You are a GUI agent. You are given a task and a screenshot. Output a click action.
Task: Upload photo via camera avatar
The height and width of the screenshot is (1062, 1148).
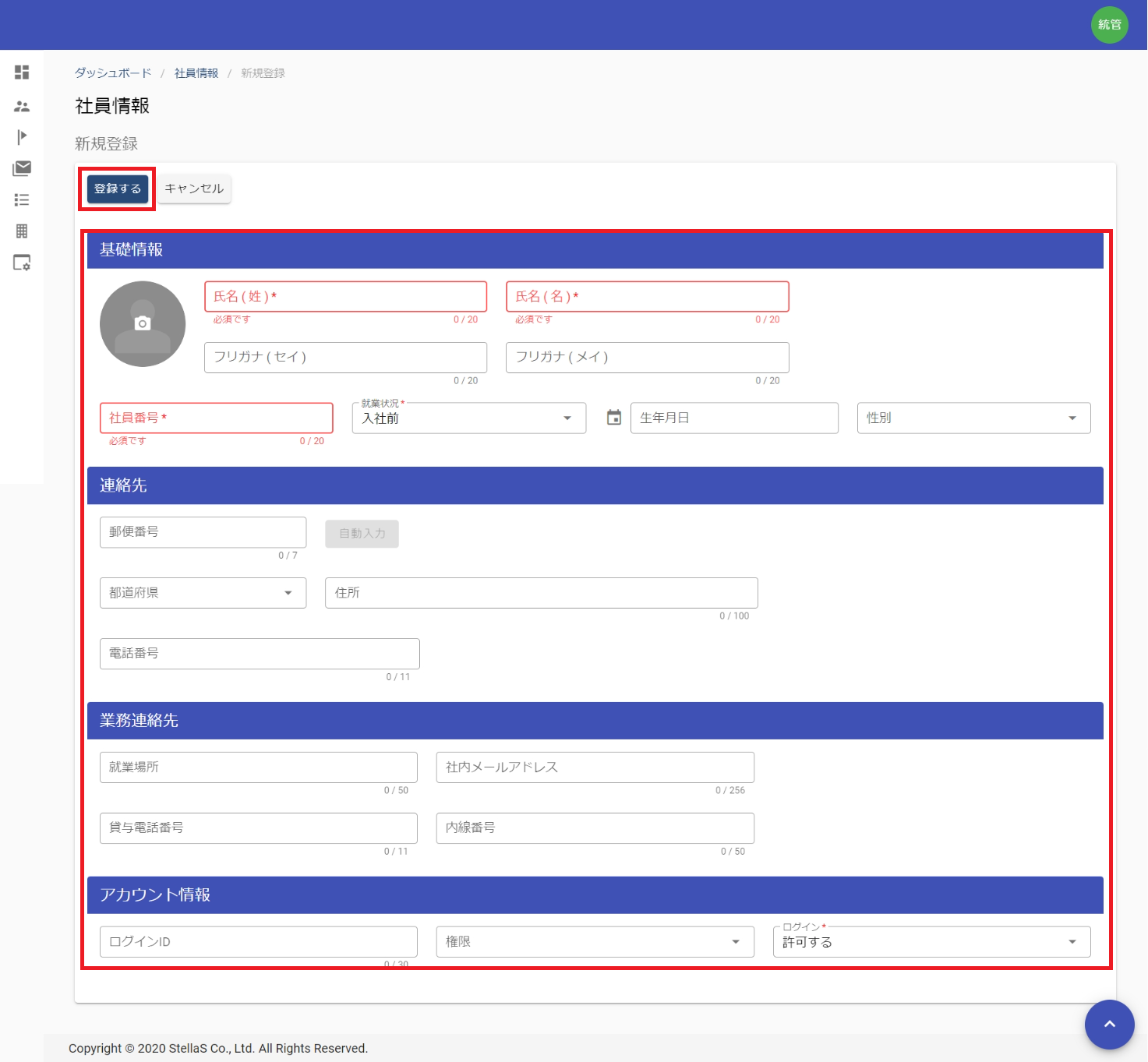(143, 323)
